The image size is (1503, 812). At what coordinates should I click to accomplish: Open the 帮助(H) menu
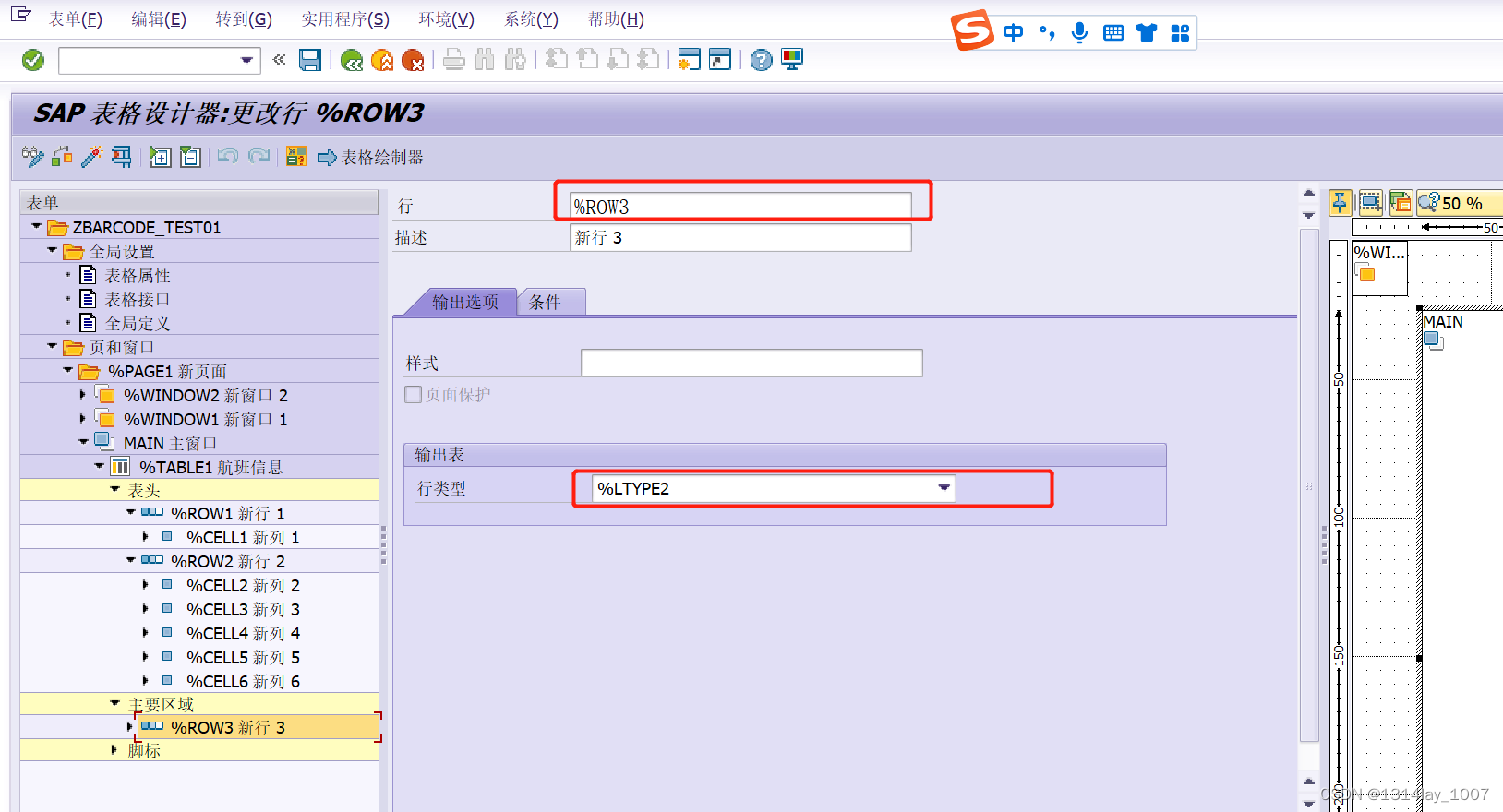click(616, 19)
